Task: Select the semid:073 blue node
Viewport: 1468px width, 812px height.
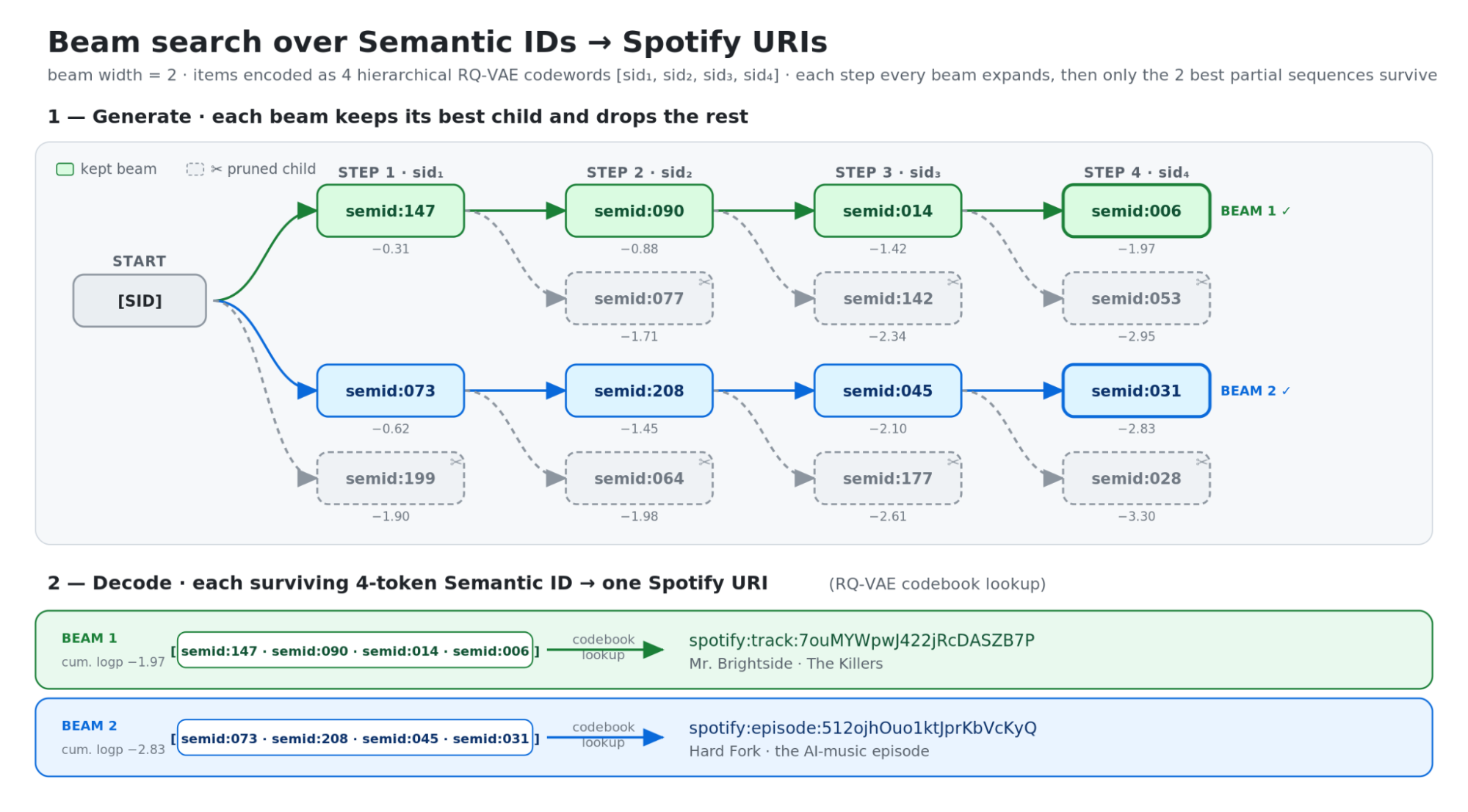Action: (391, 391)
